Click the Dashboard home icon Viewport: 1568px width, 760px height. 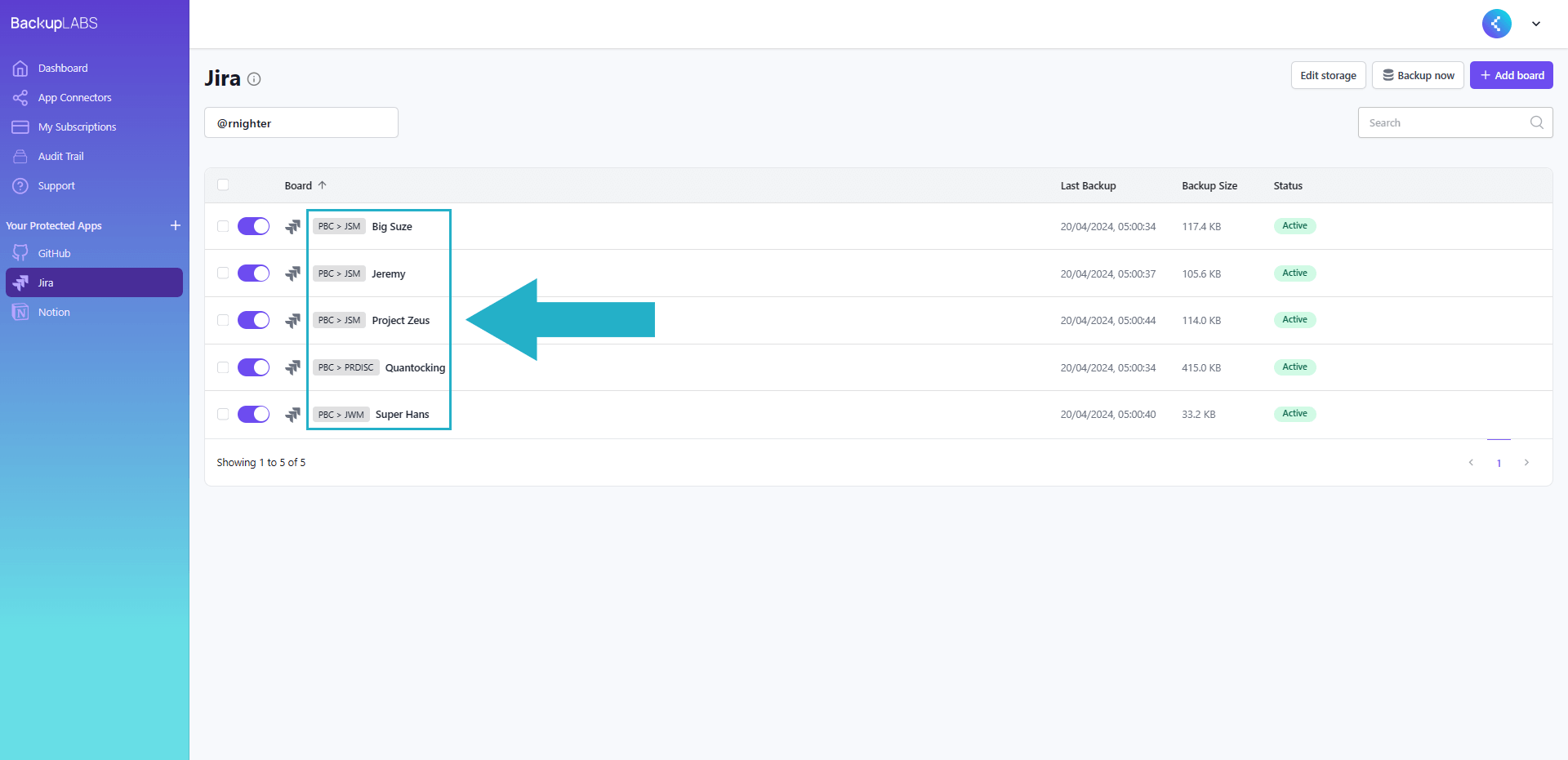point(20,69)
